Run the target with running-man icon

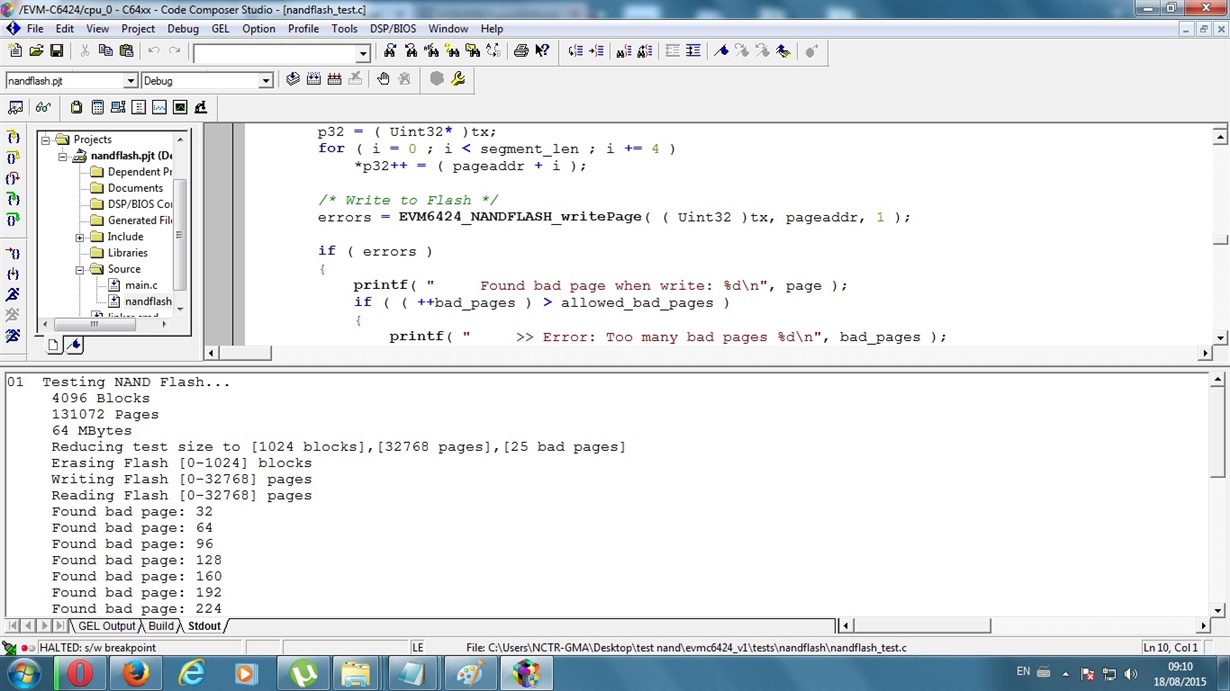point(13,294)
